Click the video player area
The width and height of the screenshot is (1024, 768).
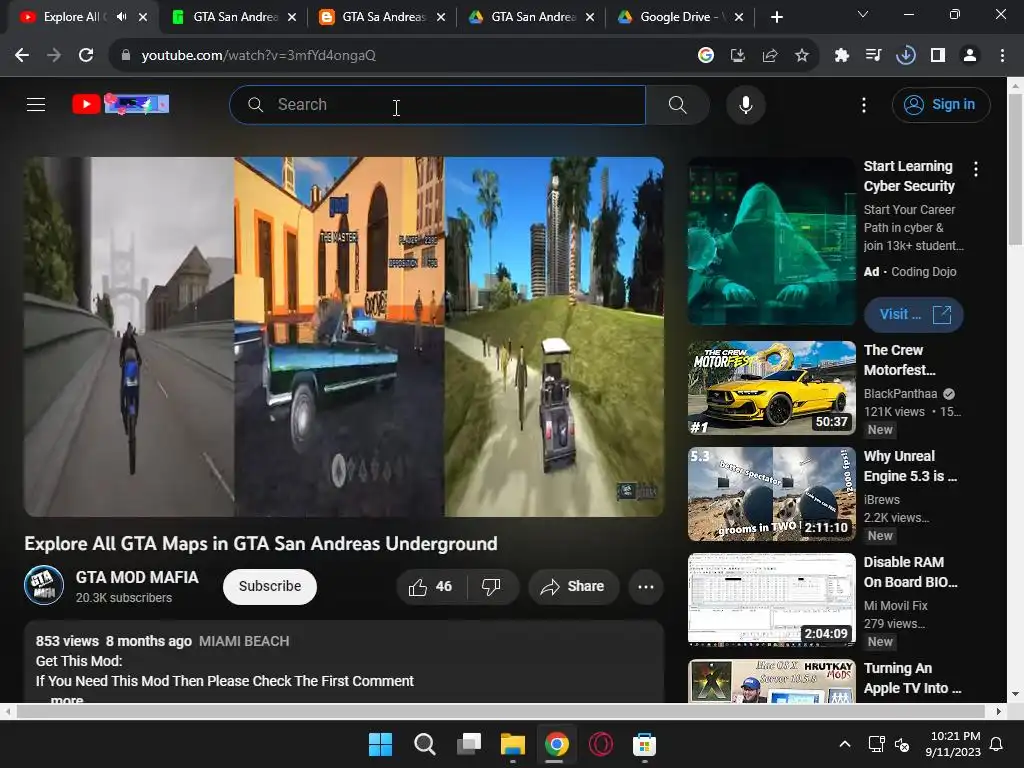click(x=344, y=336)
